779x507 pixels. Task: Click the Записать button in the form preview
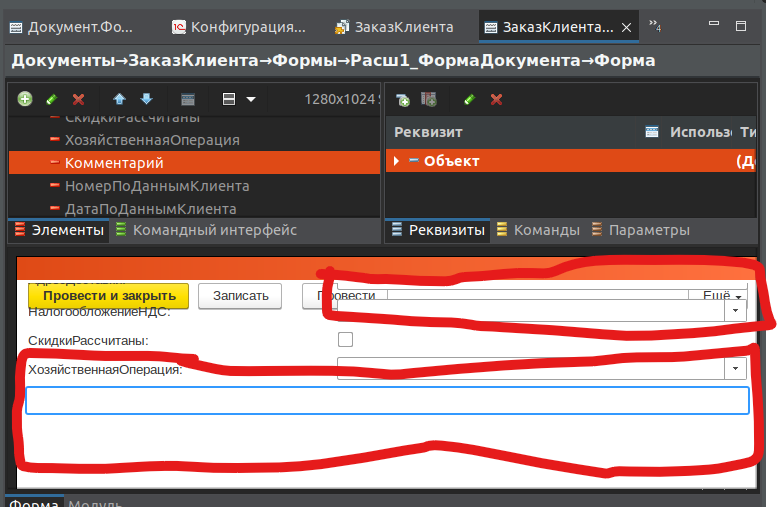(x=240, y=295)
